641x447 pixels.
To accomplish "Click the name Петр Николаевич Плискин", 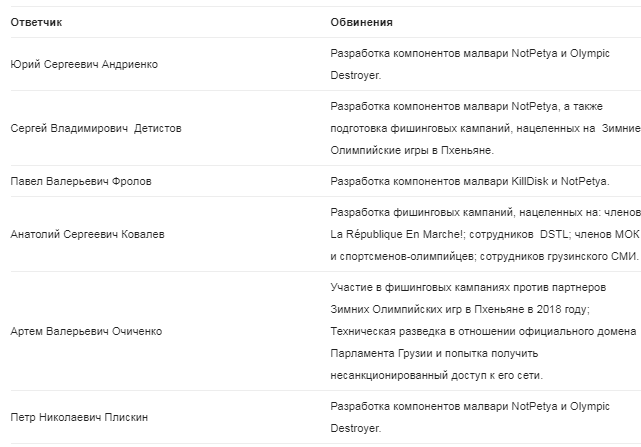I will click(79, 417).
